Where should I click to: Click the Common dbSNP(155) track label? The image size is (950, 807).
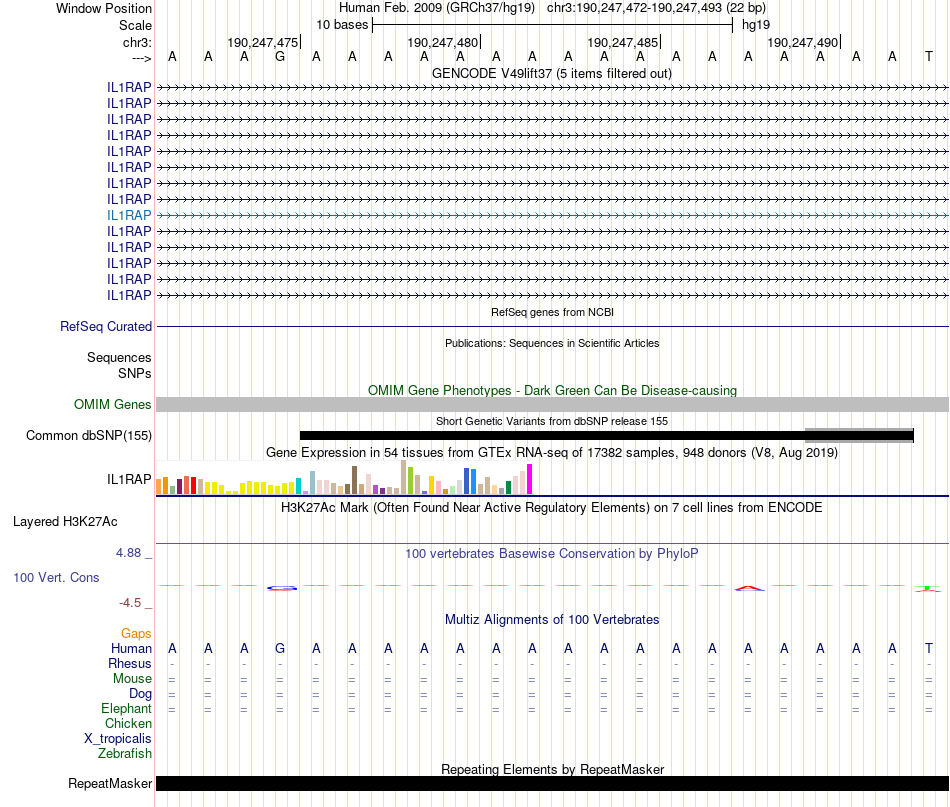(x=89, y=436)
